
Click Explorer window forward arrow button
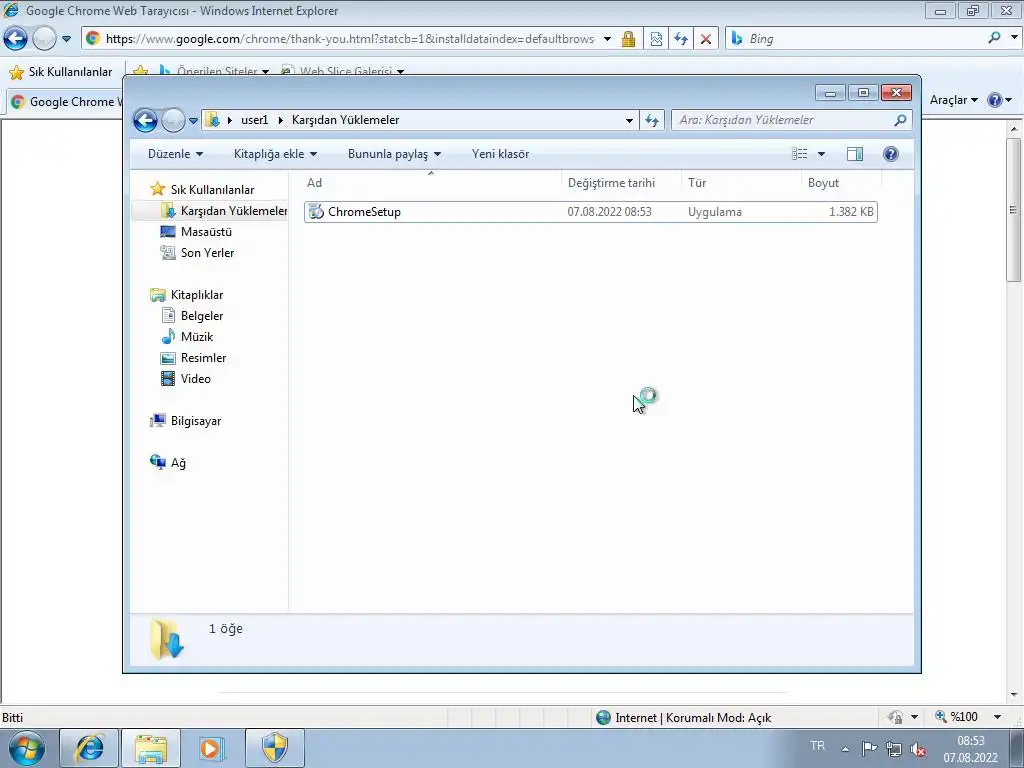tap(173, 120)
